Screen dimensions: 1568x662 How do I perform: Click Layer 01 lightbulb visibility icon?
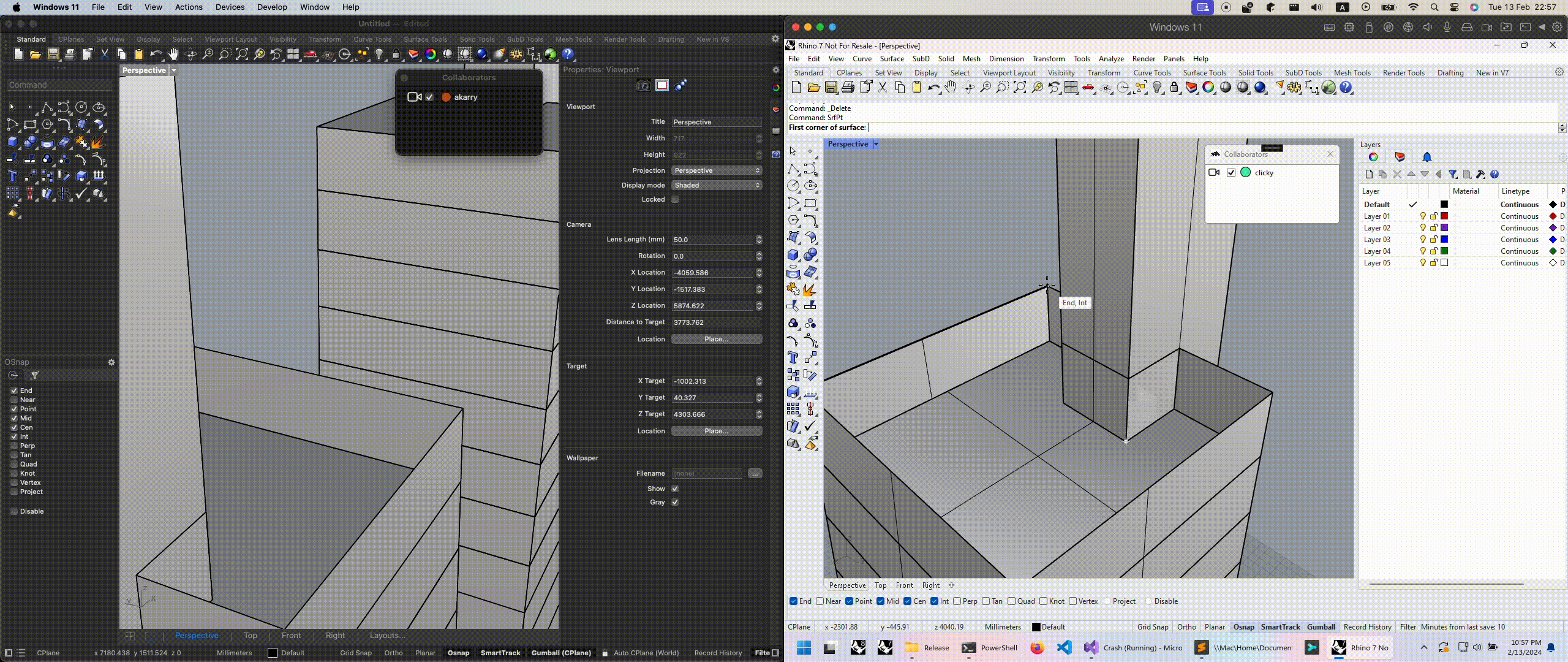click(1423, 216)
